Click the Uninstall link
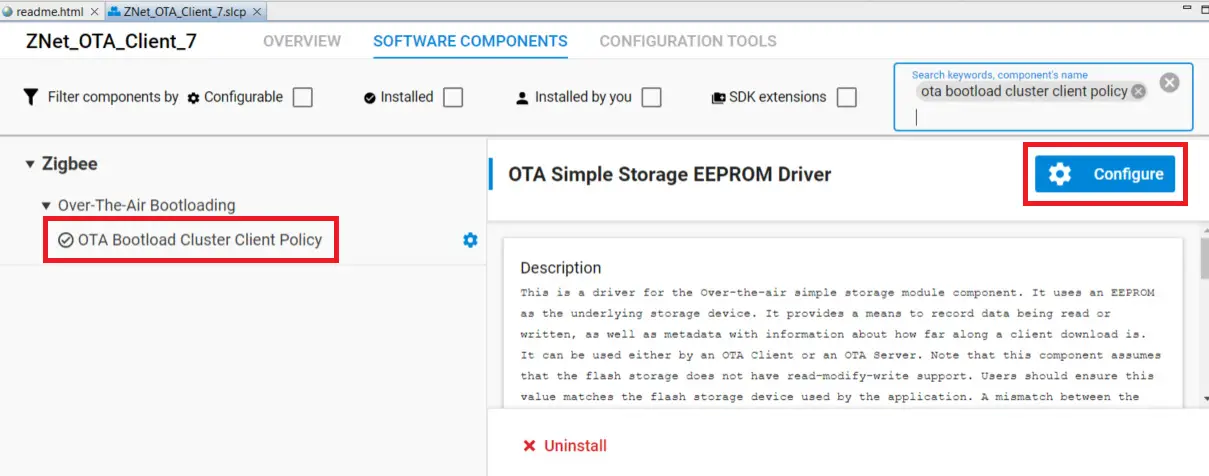The height and width of the screenshot is (476, 1209). click(575, 446)
